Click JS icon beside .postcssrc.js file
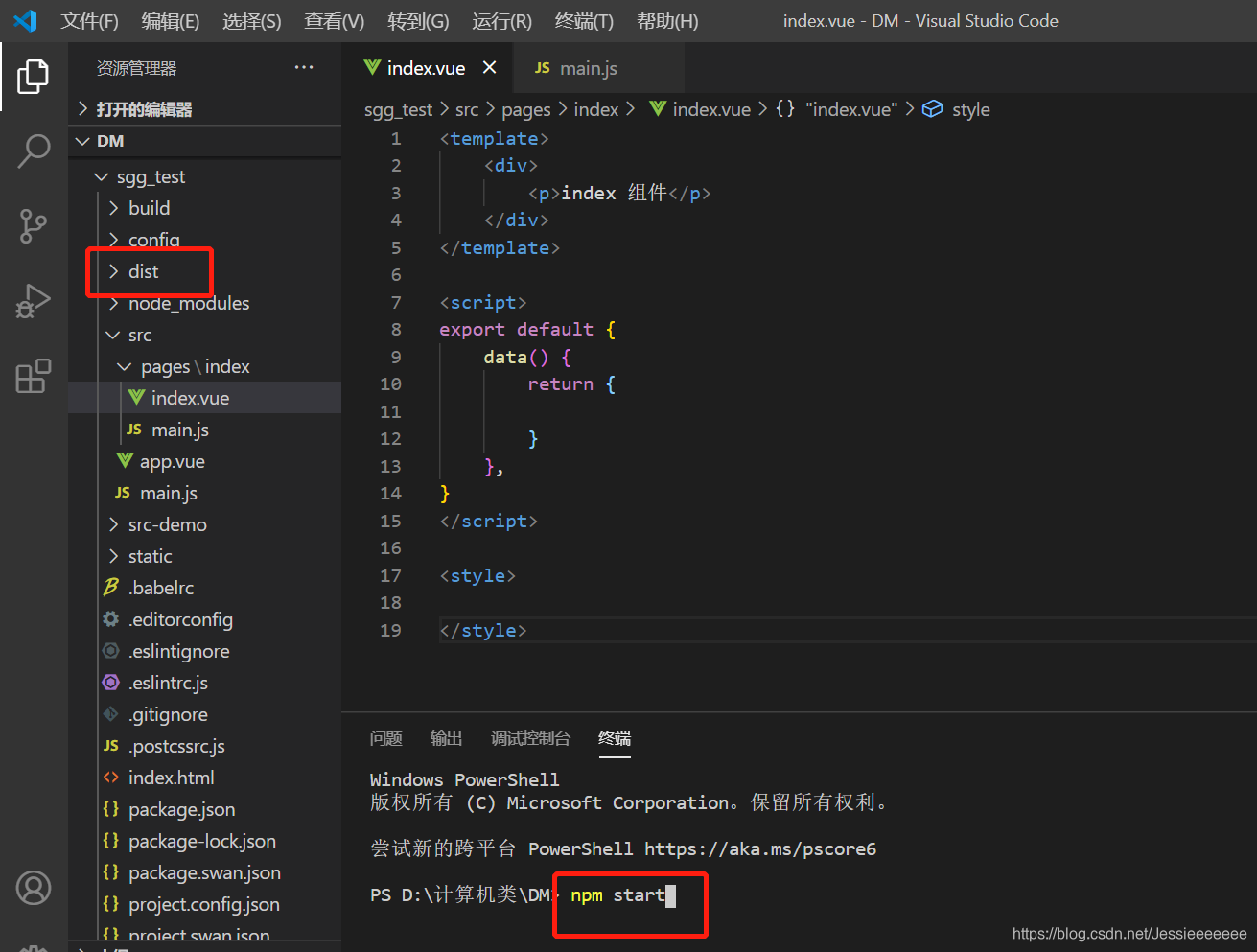This screenshot has height=952, width=1257. tap(111, 746)
